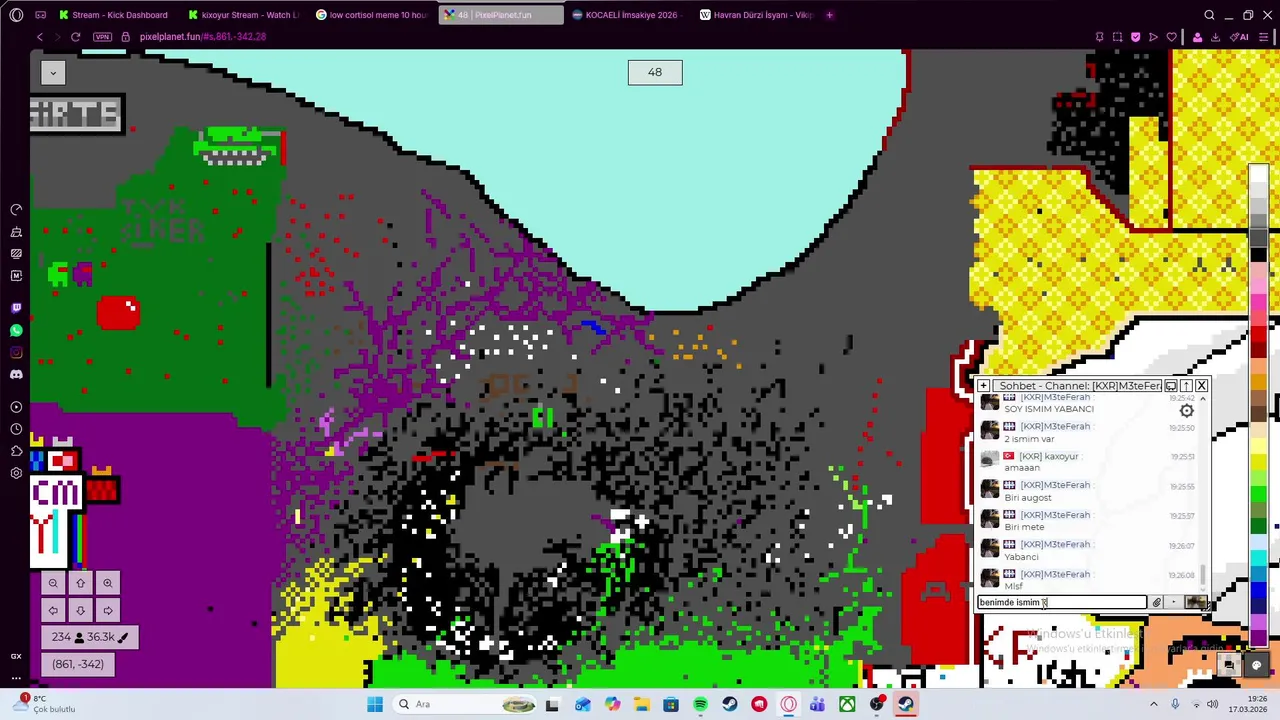Switch to KOCAELİ İmsakiye 2026 tab
The image size is (1280, 720).
(626, 15)
